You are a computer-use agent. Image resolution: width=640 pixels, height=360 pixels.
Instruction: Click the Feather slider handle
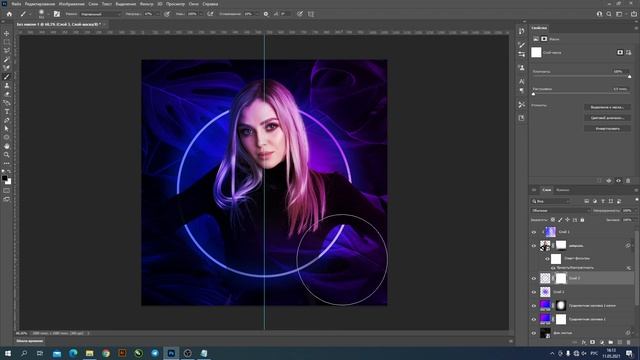point(533,93)
